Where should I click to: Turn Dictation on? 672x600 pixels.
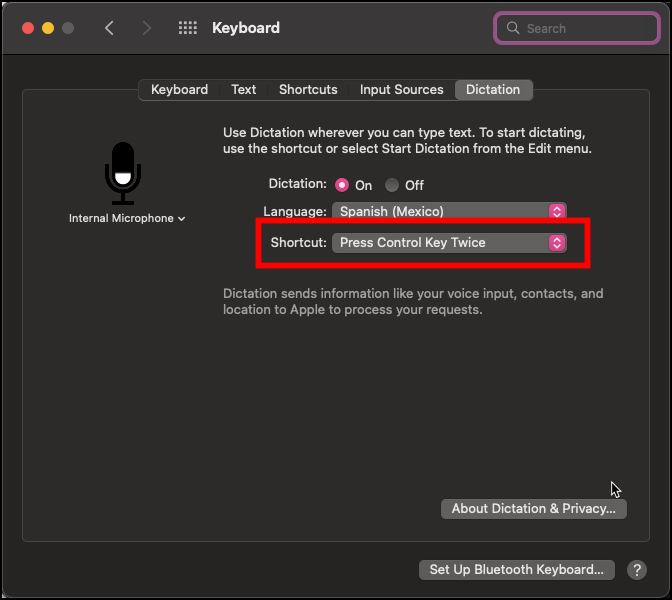point(342,185)
